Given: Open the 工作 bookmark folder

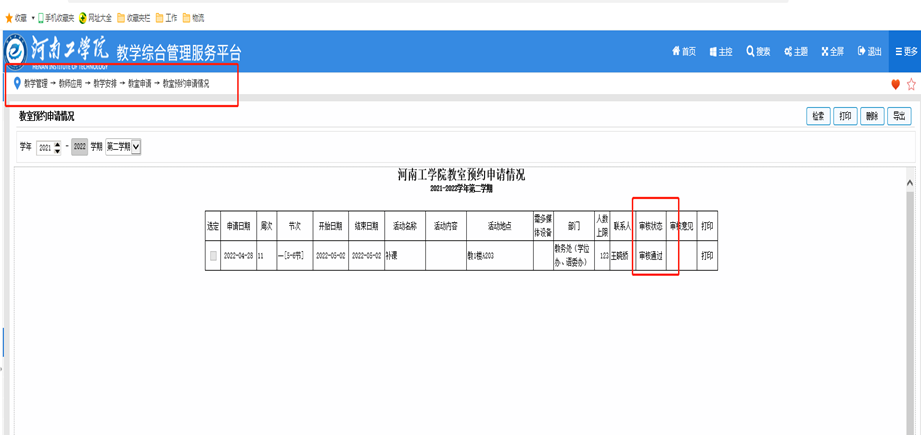Looking at the screenshot, I should pyautogui.click(x=166, y=18).
